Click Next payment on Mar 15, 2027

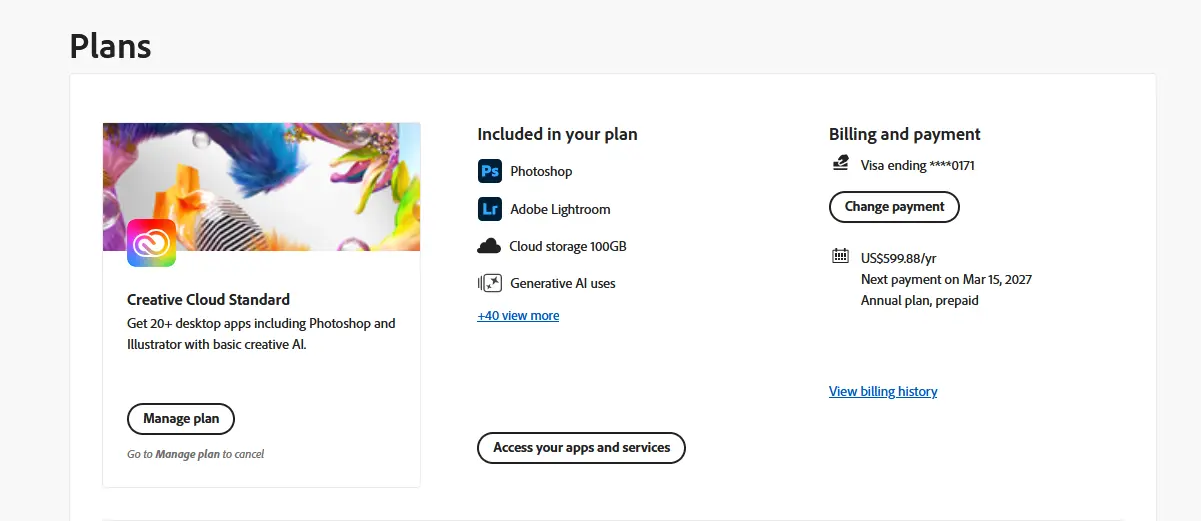point(946,279)
